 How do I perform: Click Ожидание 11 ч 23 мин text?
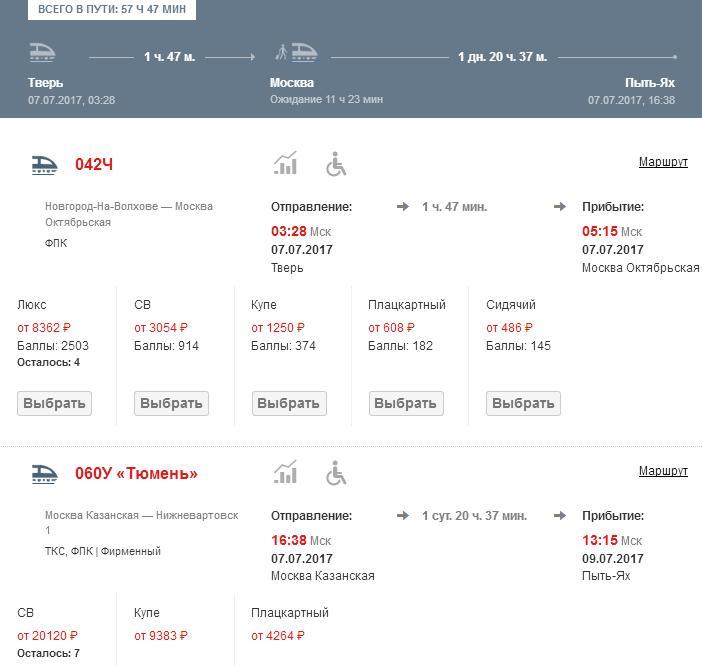click(326, 99)
